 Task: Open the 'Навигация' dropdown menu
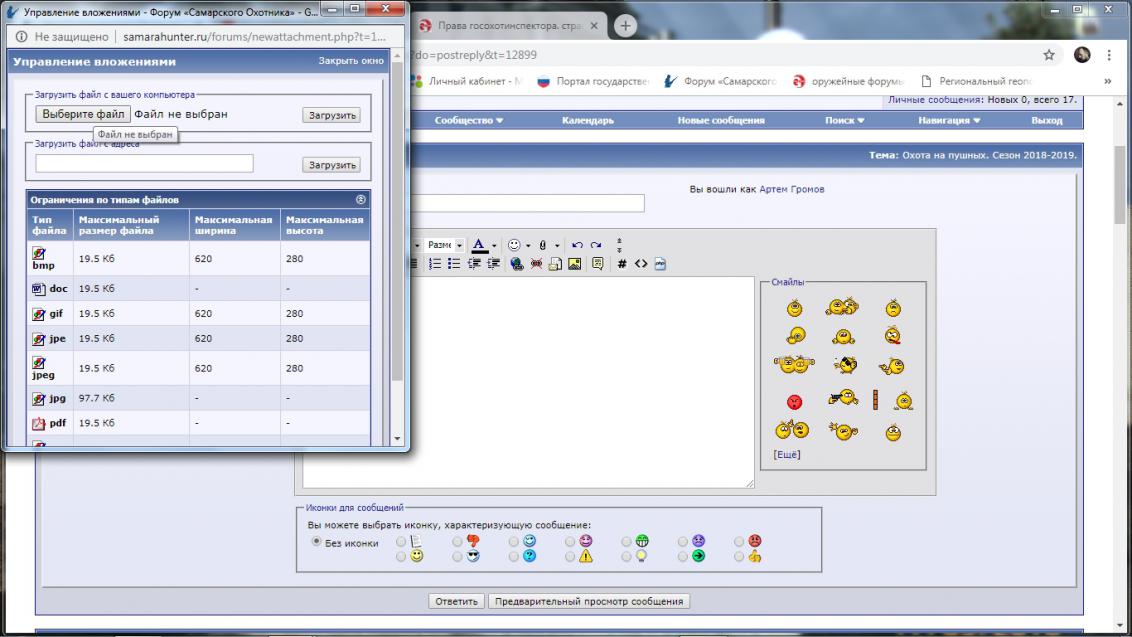pyautogui.click(x=949, y=120)
